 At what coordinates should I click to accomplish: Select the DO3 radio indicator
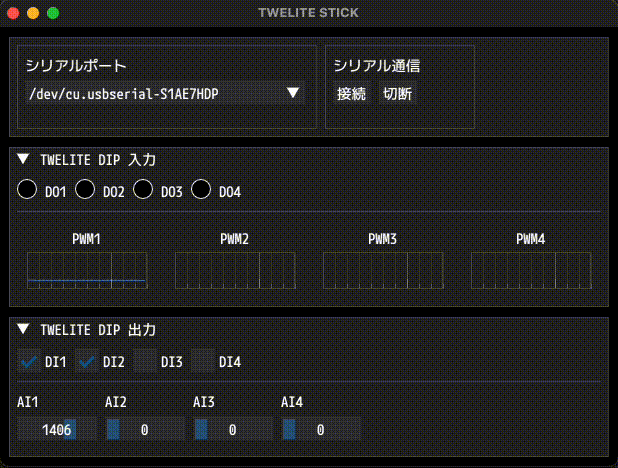[143, 189]
